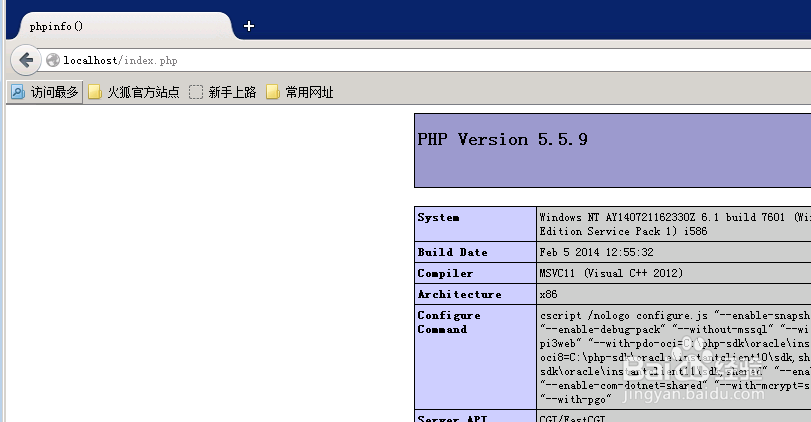Click the 访问最多 magnifier icon
The height and width of the screenshot is (422, 811).
tap(18, 92)
